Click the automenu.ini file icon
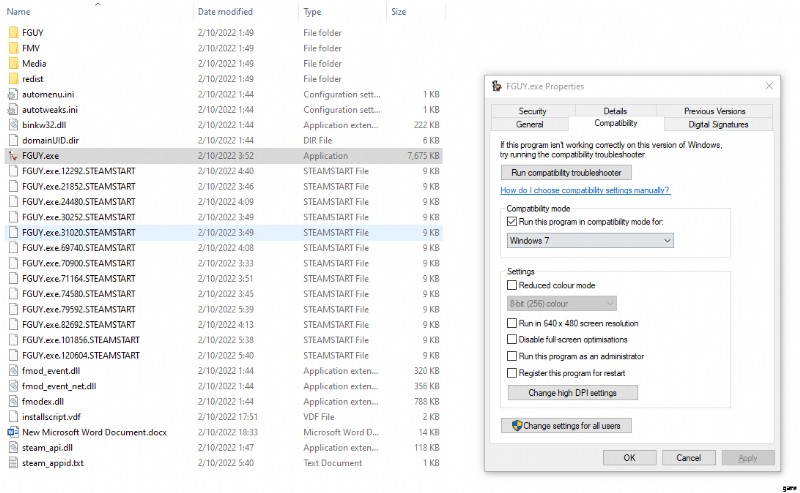This screenshot has width=800, height=493. [13, 94]
